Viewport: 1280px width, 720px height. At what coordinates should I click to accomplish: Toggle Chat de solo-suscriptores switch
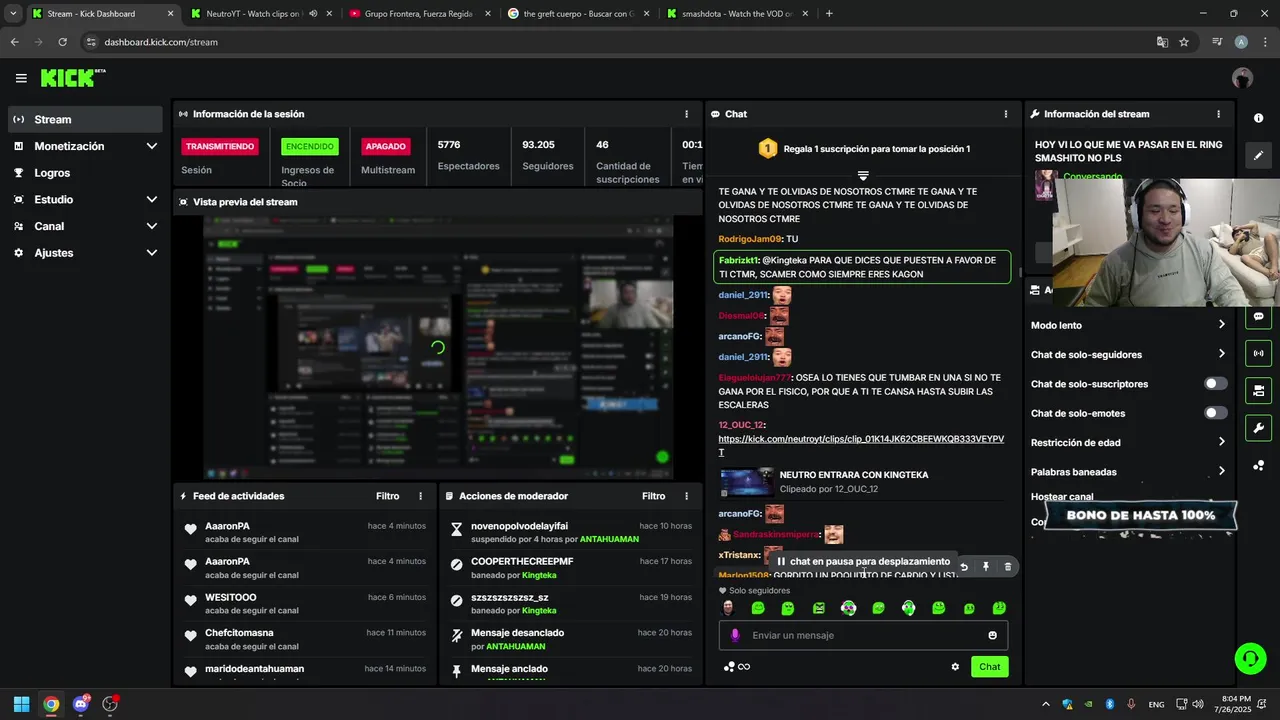(1215, 384)
